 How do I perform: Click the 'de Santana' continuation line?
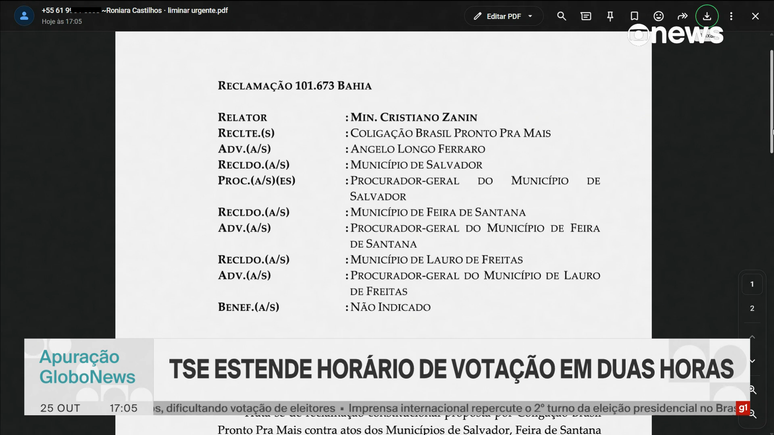point(383,244)
